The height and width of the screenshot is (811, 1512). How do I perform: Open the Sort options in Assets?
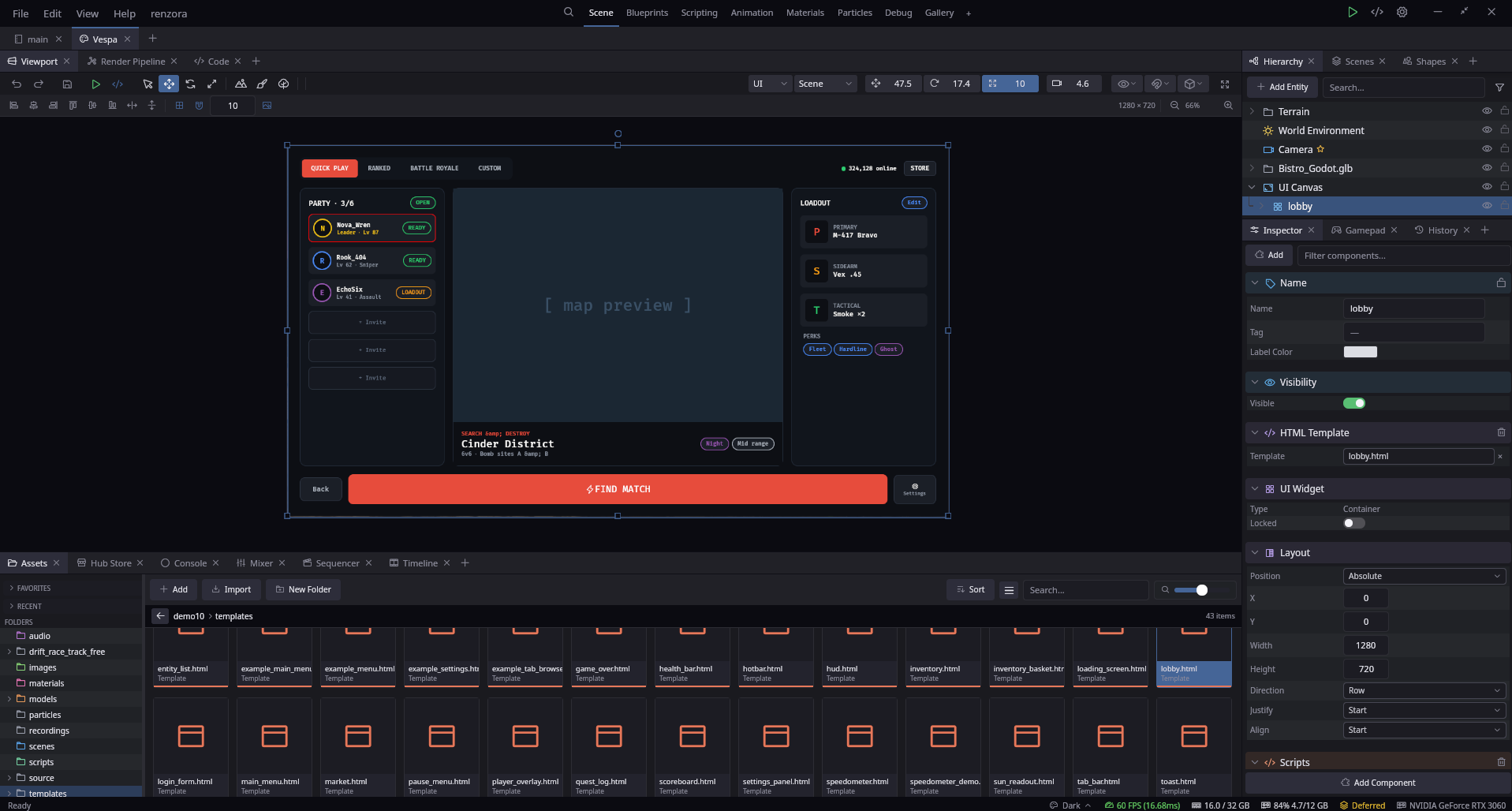[x=970, y=589]
